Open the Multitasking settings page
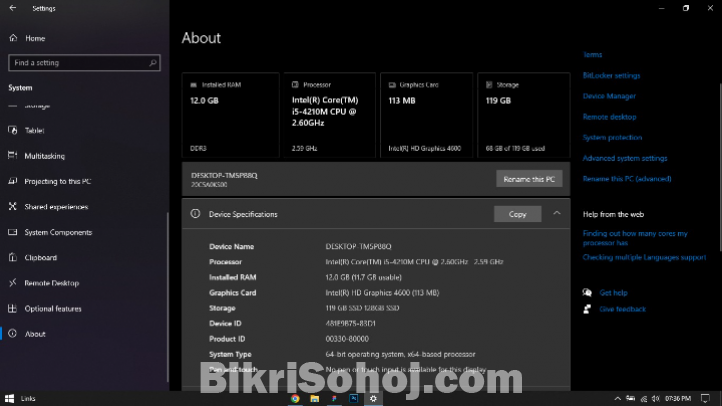722x406 pixels. pos(45,156)
